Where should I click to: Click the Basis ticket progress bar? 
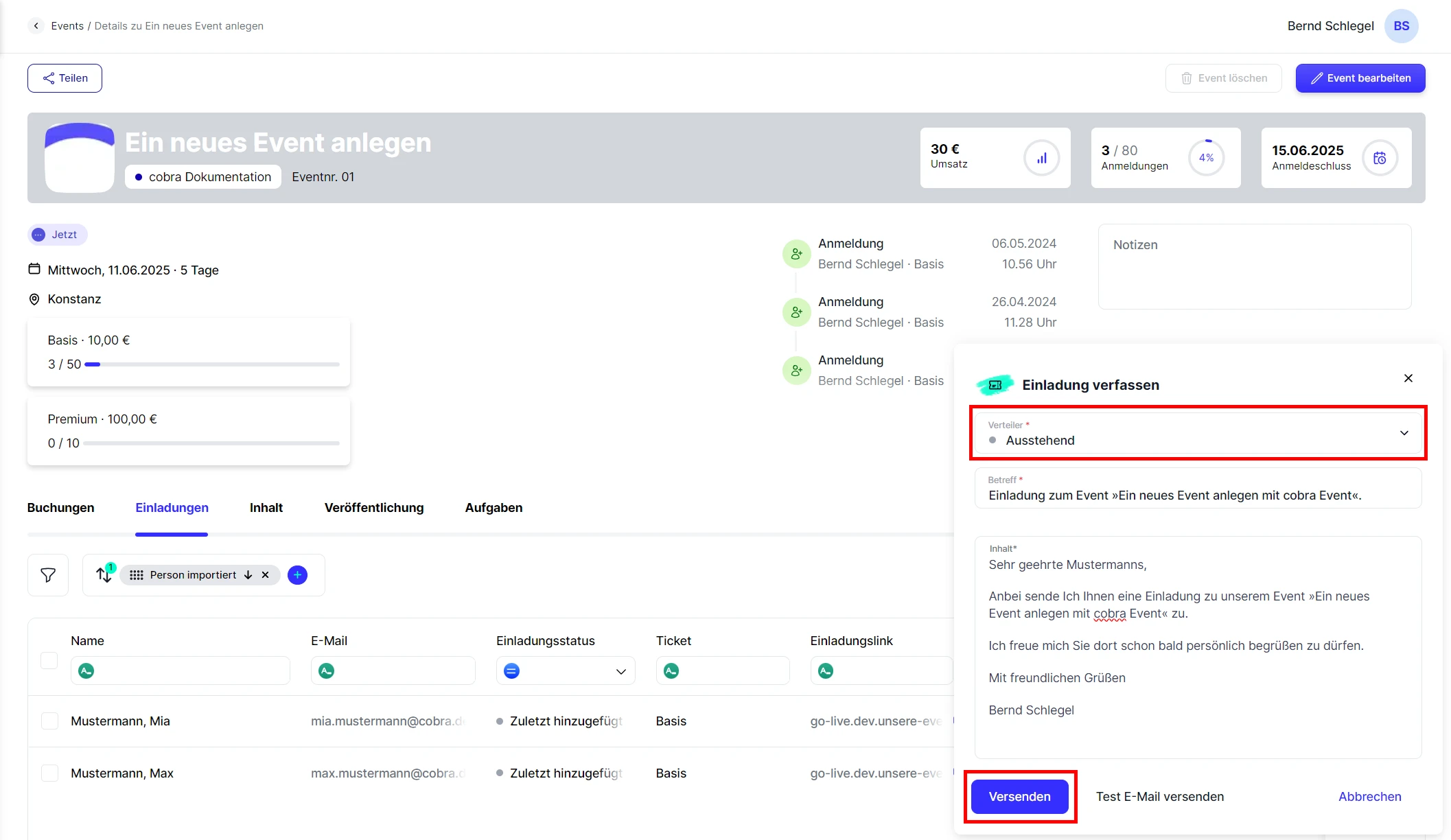[x=211, y=364]
